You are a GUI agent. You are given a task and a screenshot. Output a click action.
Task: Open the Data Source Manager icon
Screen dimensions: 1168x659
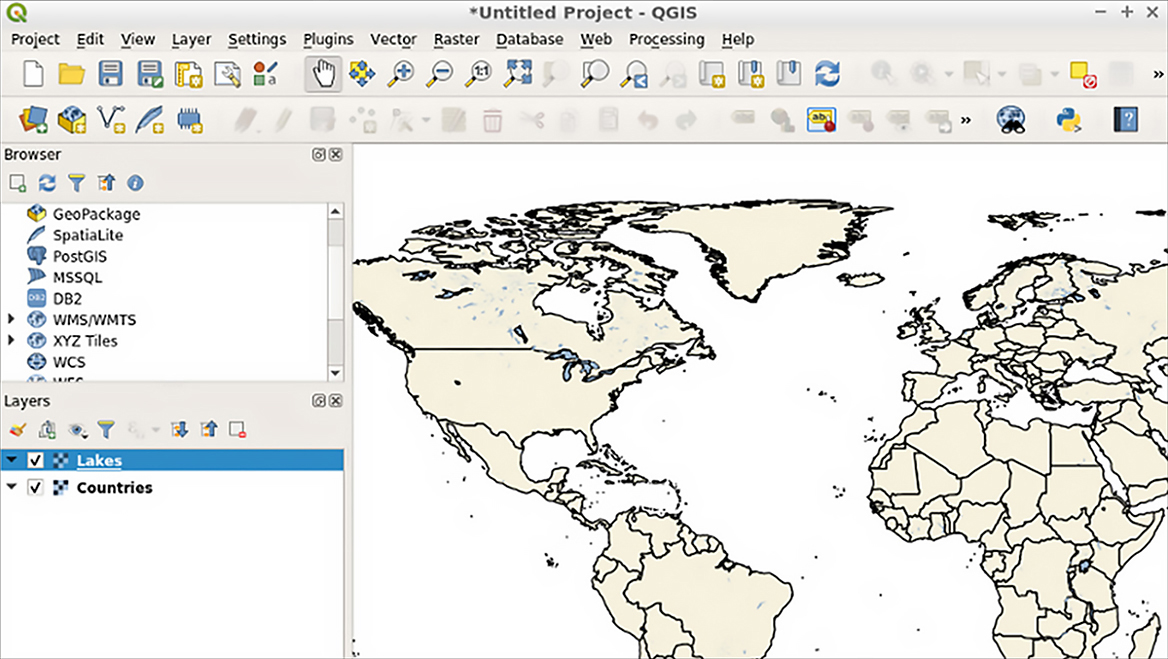click(34, 119)
